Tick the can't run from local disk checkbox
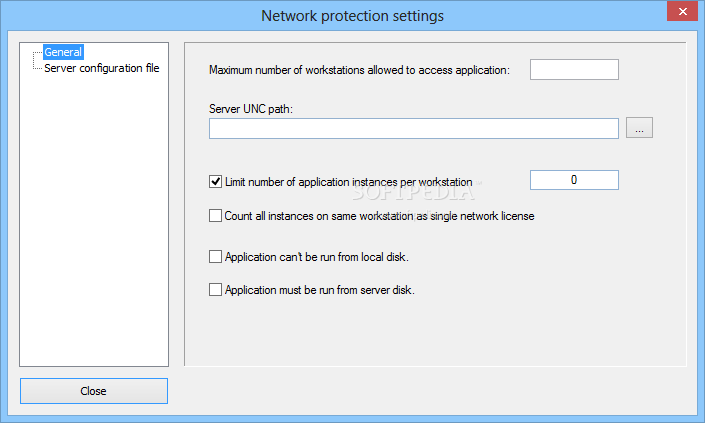Viewport: 705px width, 423px height. (x=215, y=257)
